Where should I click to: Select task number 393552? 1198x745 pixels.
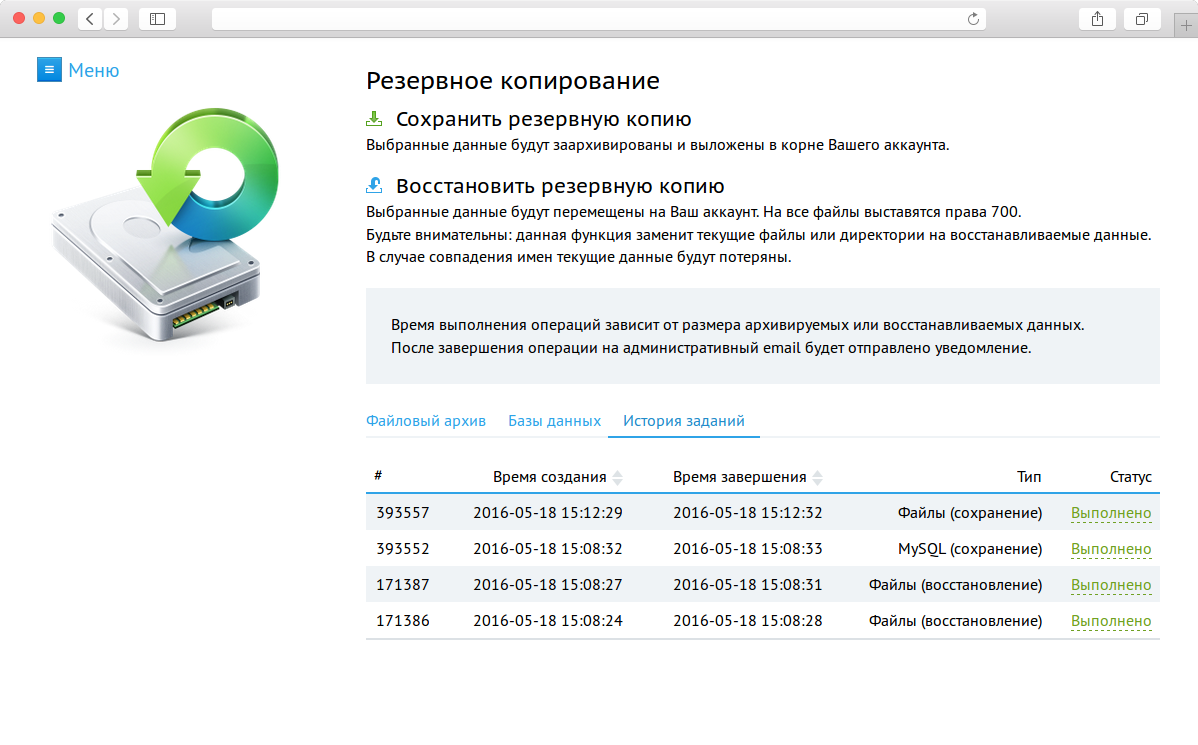[403, 549]
